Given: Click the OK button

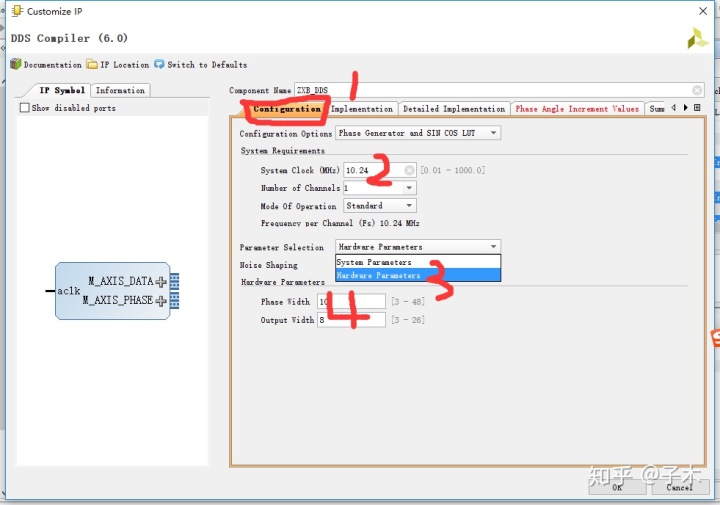Looking at the screenshot, I should pyautogui.click(x=617, y=487).
